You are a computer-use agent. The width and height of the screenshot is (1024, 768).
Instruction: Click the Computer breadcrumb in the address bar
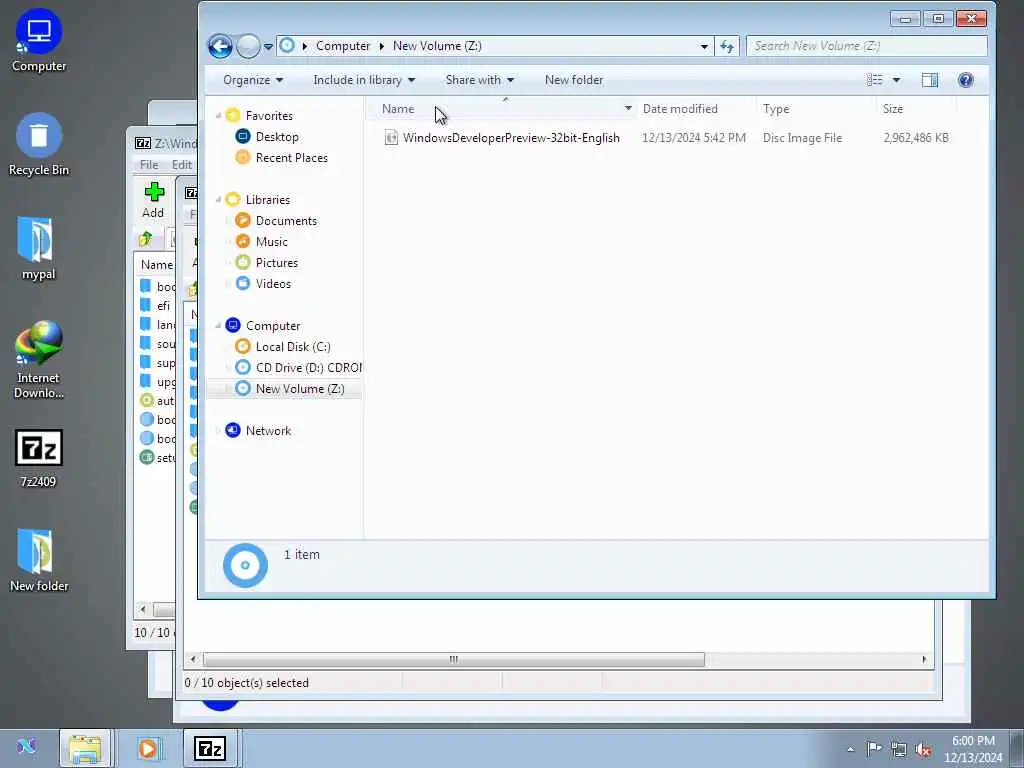click(x=343, y=46)
